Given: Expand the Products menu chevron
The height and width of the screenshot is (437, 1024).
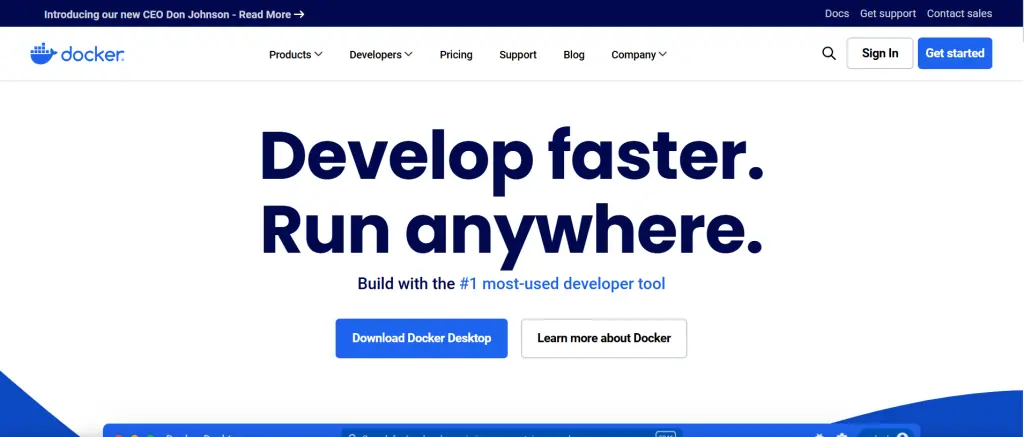Looking at the screenshot, I should click(318, 54).
